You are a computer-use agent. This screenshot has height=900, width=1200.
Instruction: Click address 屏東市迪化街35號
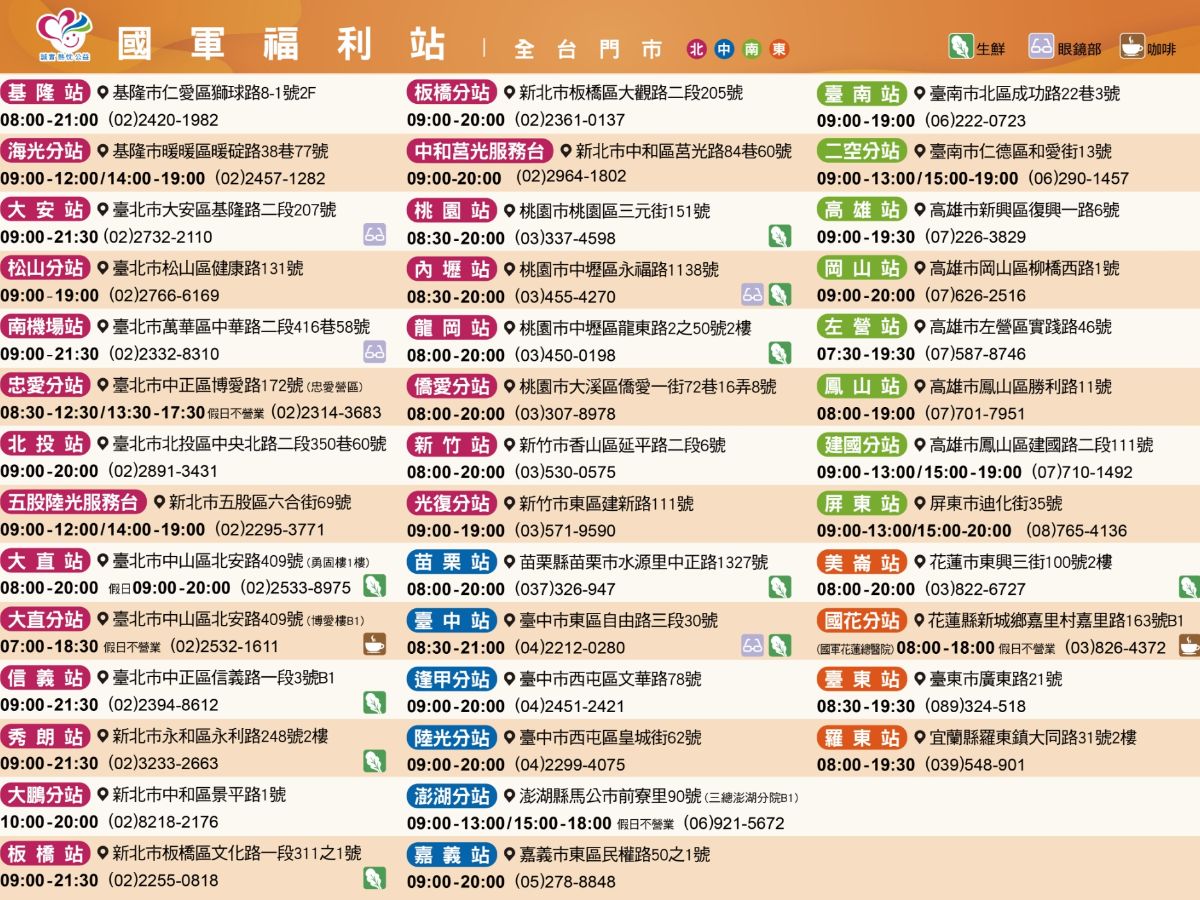click(996, 503)
